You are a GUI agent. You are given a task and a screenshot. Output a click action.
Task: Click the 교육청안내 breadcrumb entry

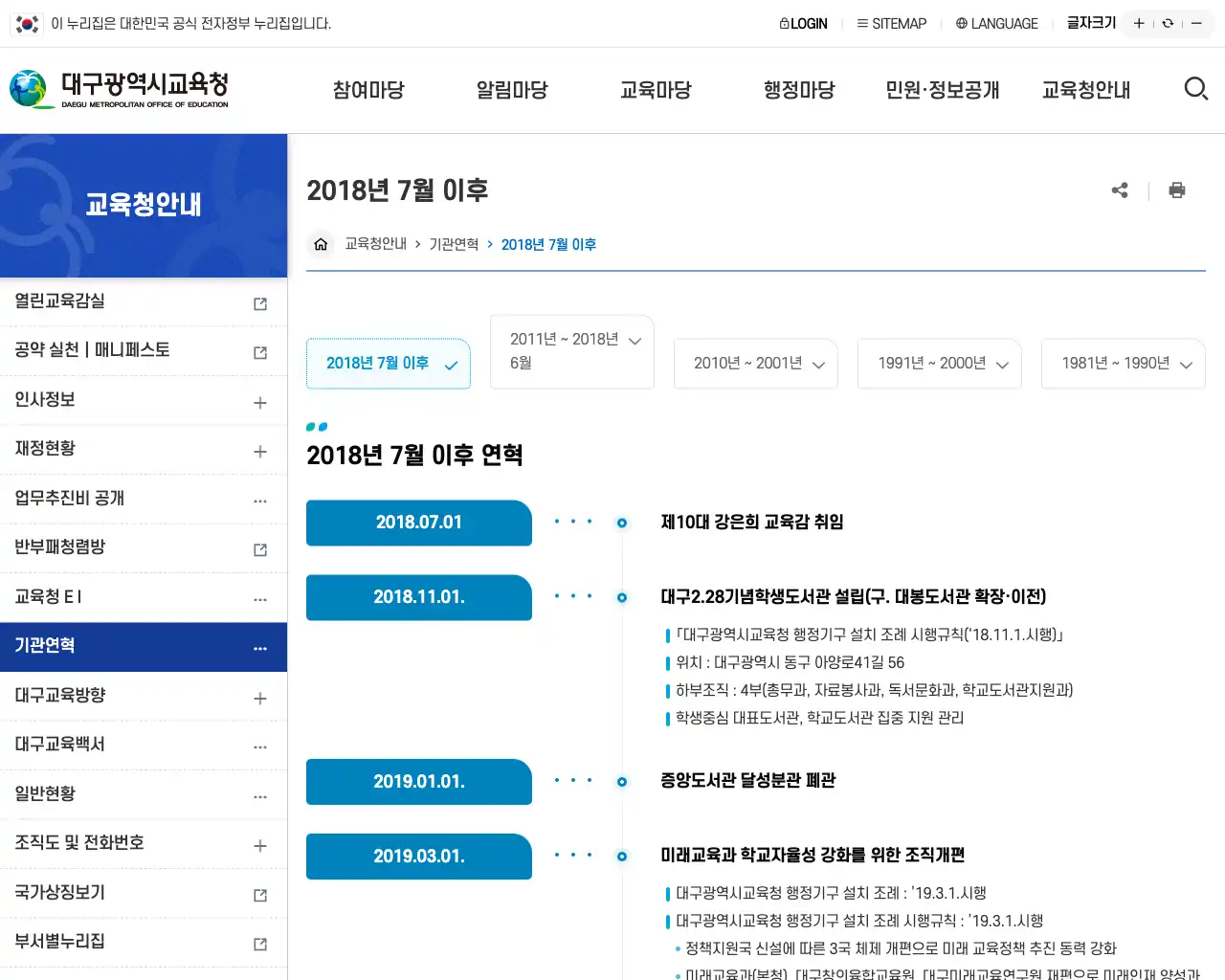(x=376, y=243)
